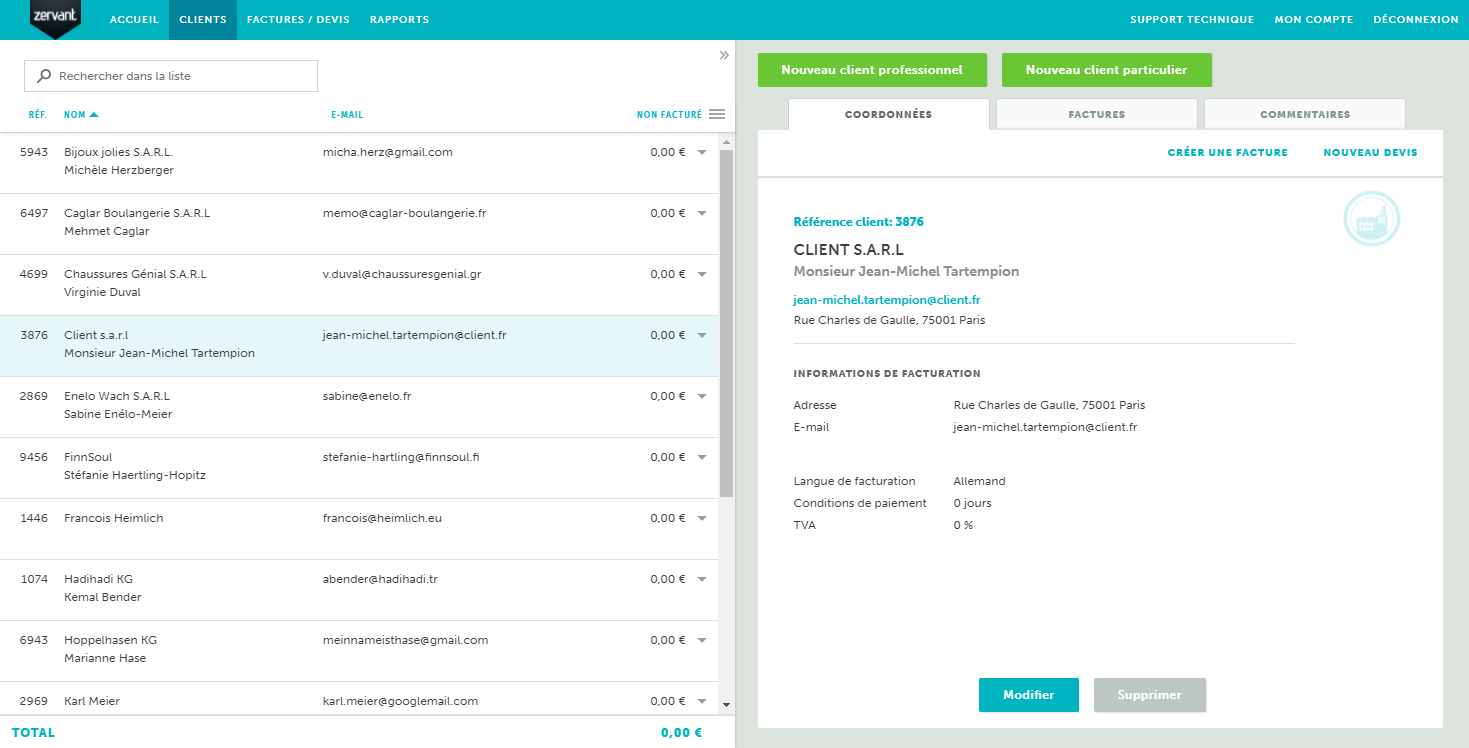The image size is (1469, 748).
Task: Expand options for Bijoux jolies S.A.R.L.
Action: (x=702, y=152)
